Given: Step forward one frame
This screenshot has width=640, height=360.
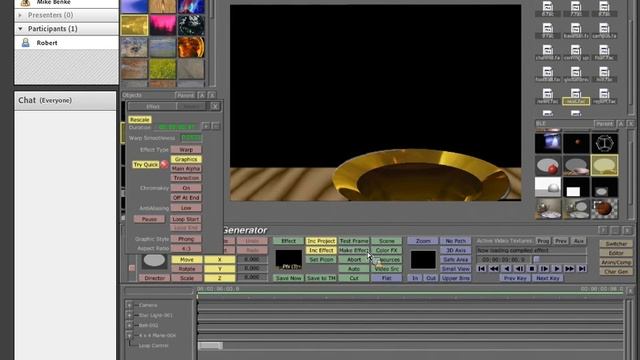Looking at the screenshot, I should pos(544,269).
